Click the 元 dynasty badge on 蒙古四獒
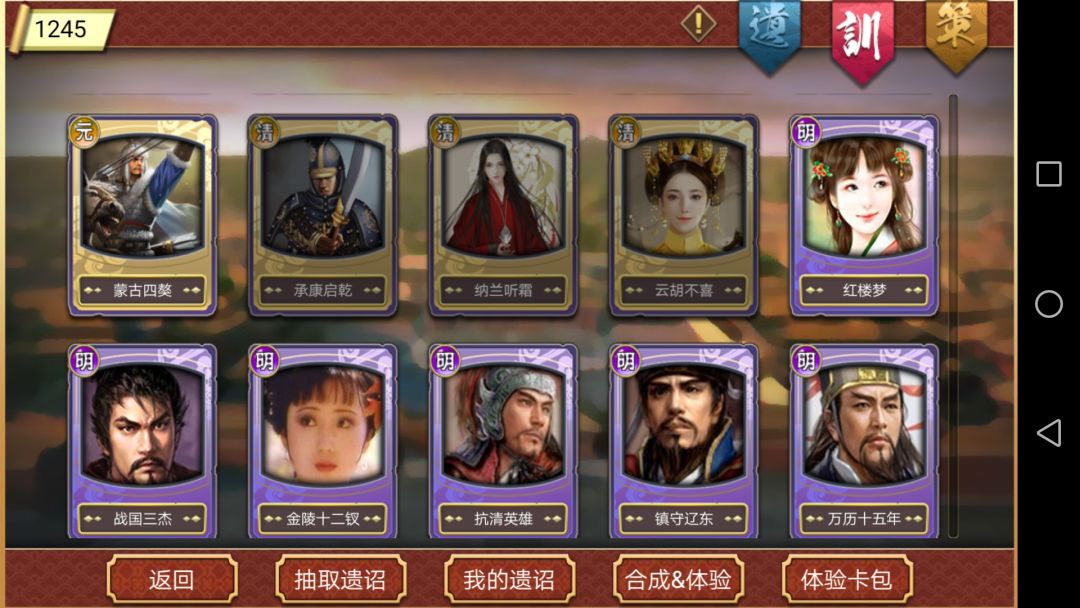Image resolution: width=1080 pixels, height=608 pixels. [84, 132]
